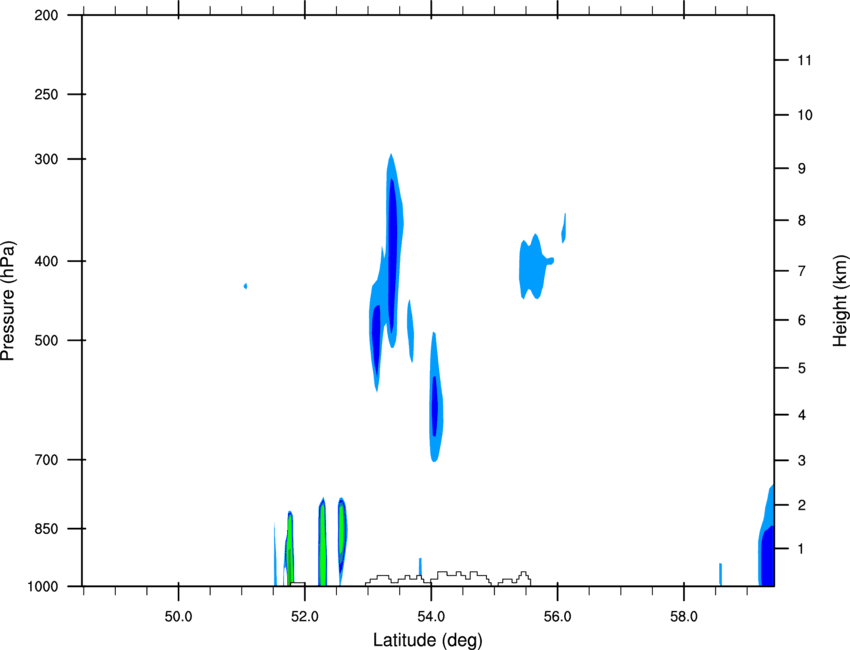Click the 9 km height tick label
This screenshot has height=650, width=850.
802,169
